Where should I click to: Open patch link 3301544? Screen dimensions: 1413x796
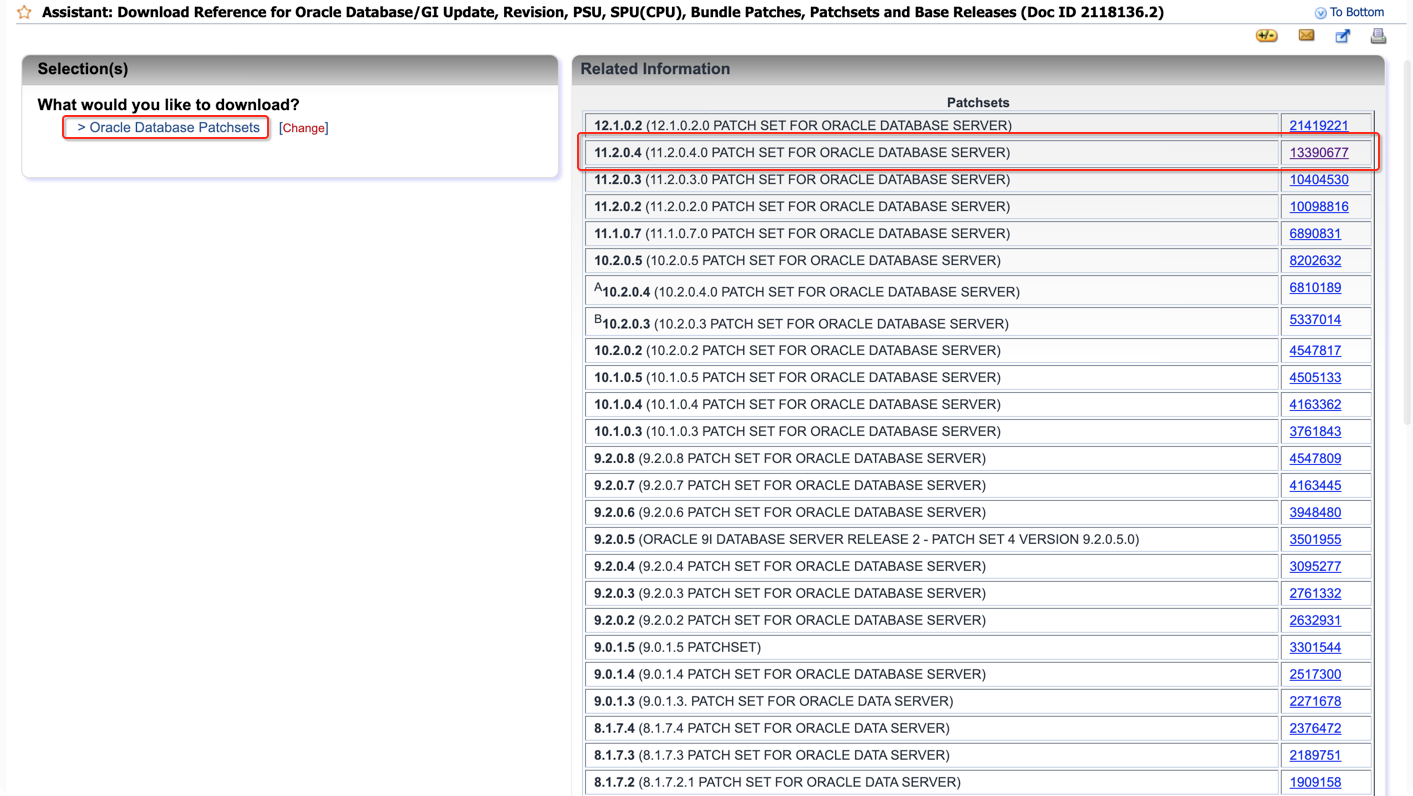1315,647
